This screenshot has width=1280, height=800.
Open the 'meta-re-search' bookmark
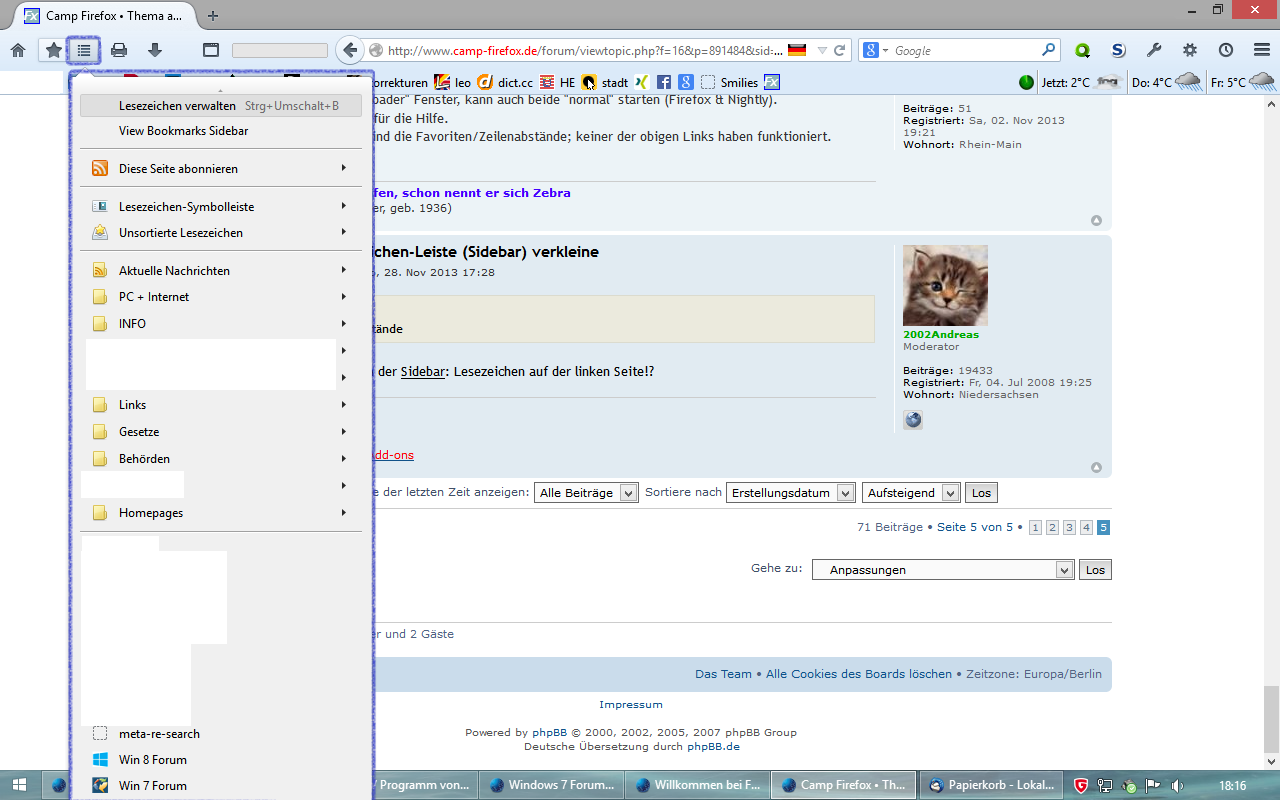click(x=221, y=734)
